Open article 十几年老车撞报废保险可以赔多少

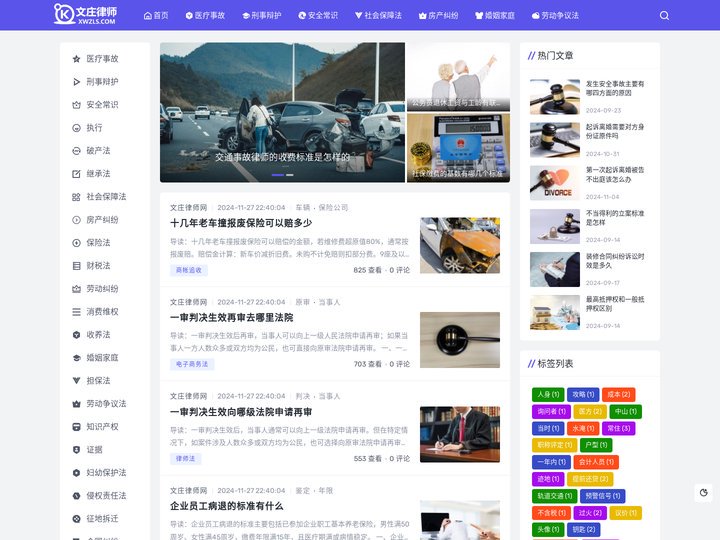pyautogui.click(x=241, y=223)
